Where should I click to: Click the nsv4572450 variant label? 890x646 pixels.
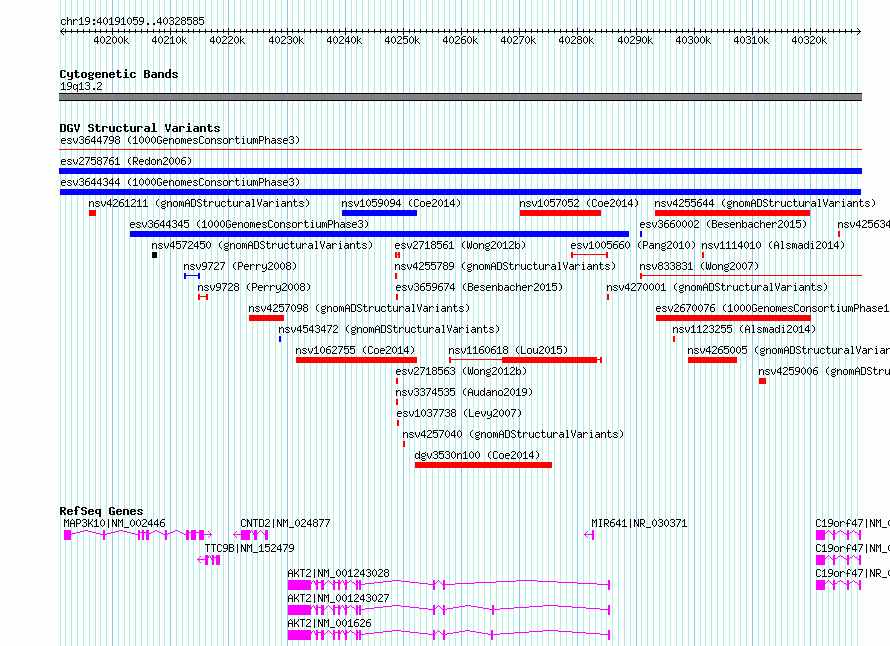tap(262, 245)
